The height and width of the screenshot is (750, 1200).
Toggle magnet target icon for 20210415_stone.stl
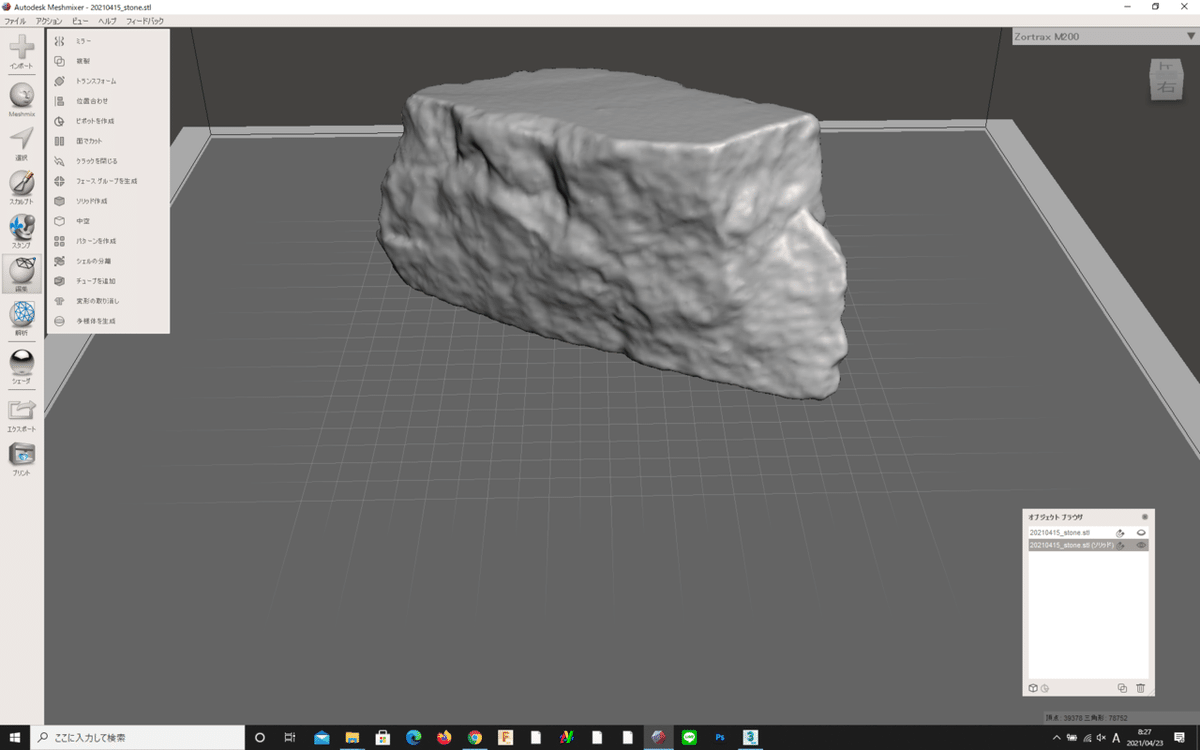pyautogui.click(x=1121, y=533)
